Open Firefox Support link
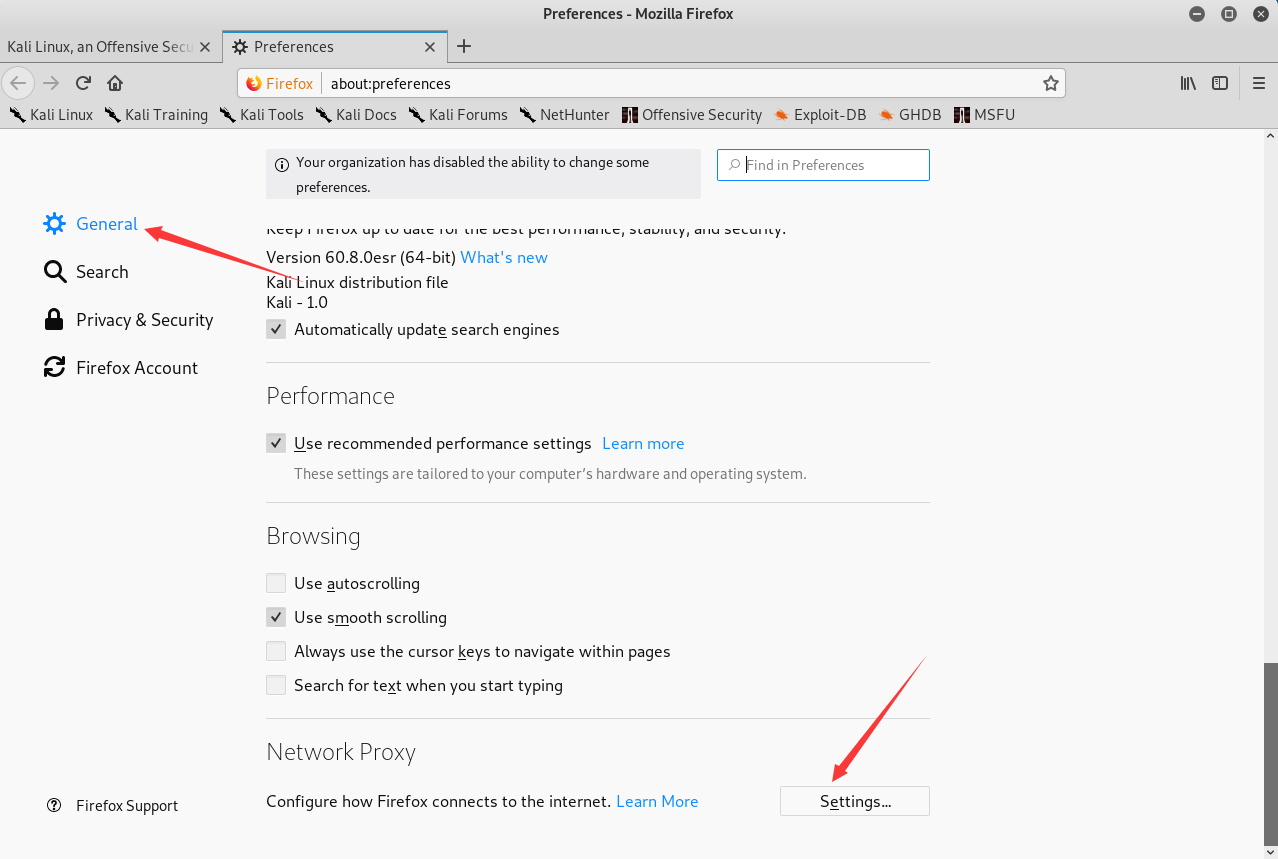1278x859 pixels. 112,806
